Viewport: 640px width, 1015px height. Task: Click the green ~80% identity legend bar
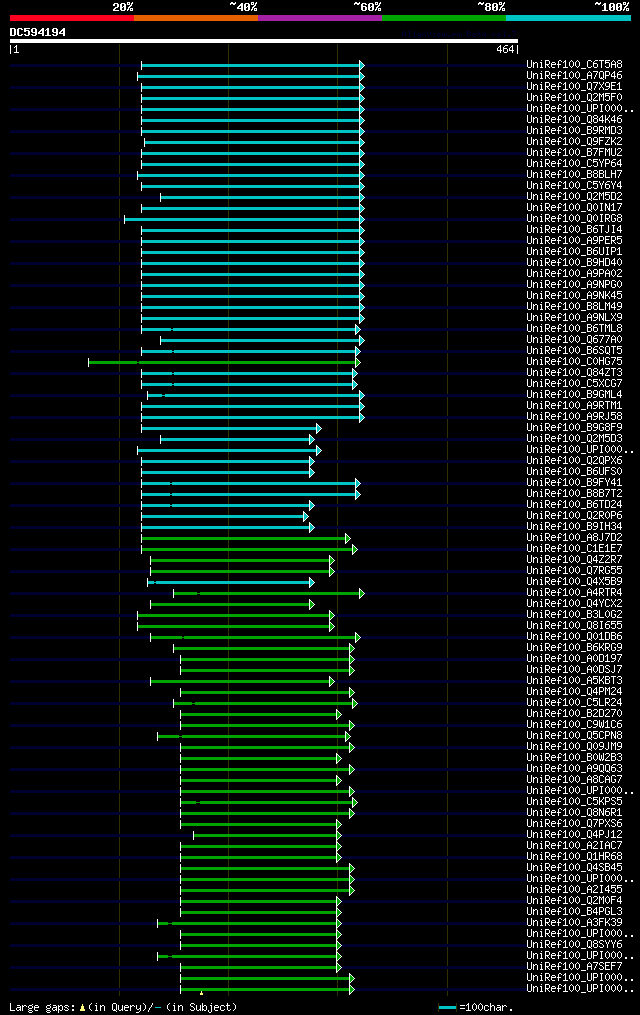444,18
